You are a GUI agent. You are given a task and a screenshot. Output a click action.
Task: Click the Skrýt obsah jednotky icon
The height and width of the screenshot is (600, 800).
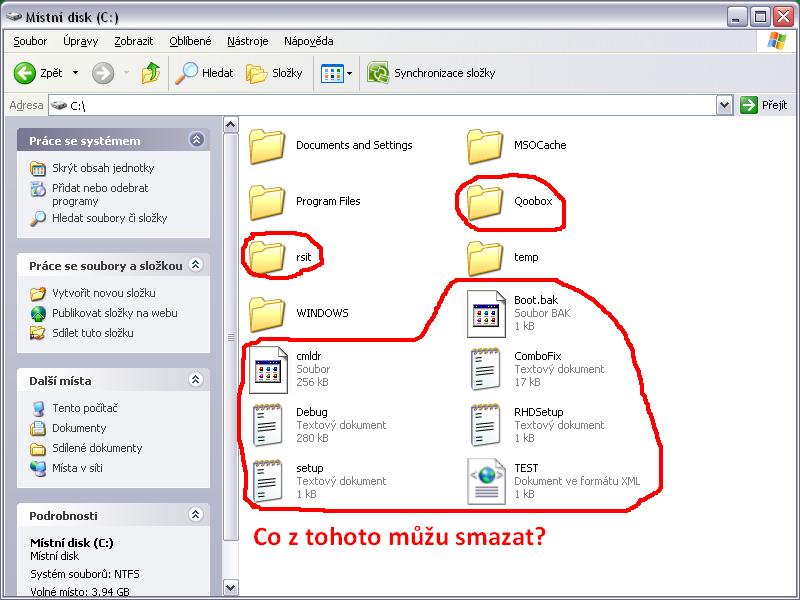click(38, 168)
